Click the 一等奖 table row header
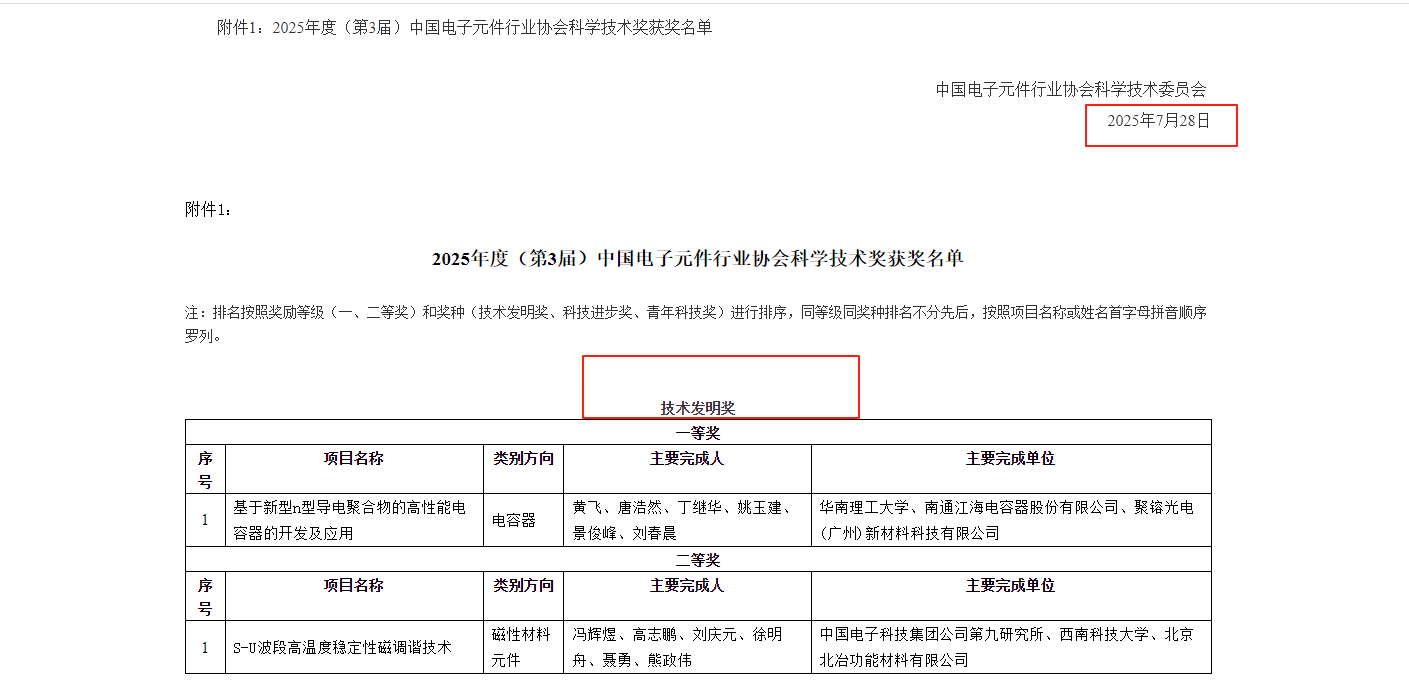This screenshot has width=1409, height=696. 698,433
